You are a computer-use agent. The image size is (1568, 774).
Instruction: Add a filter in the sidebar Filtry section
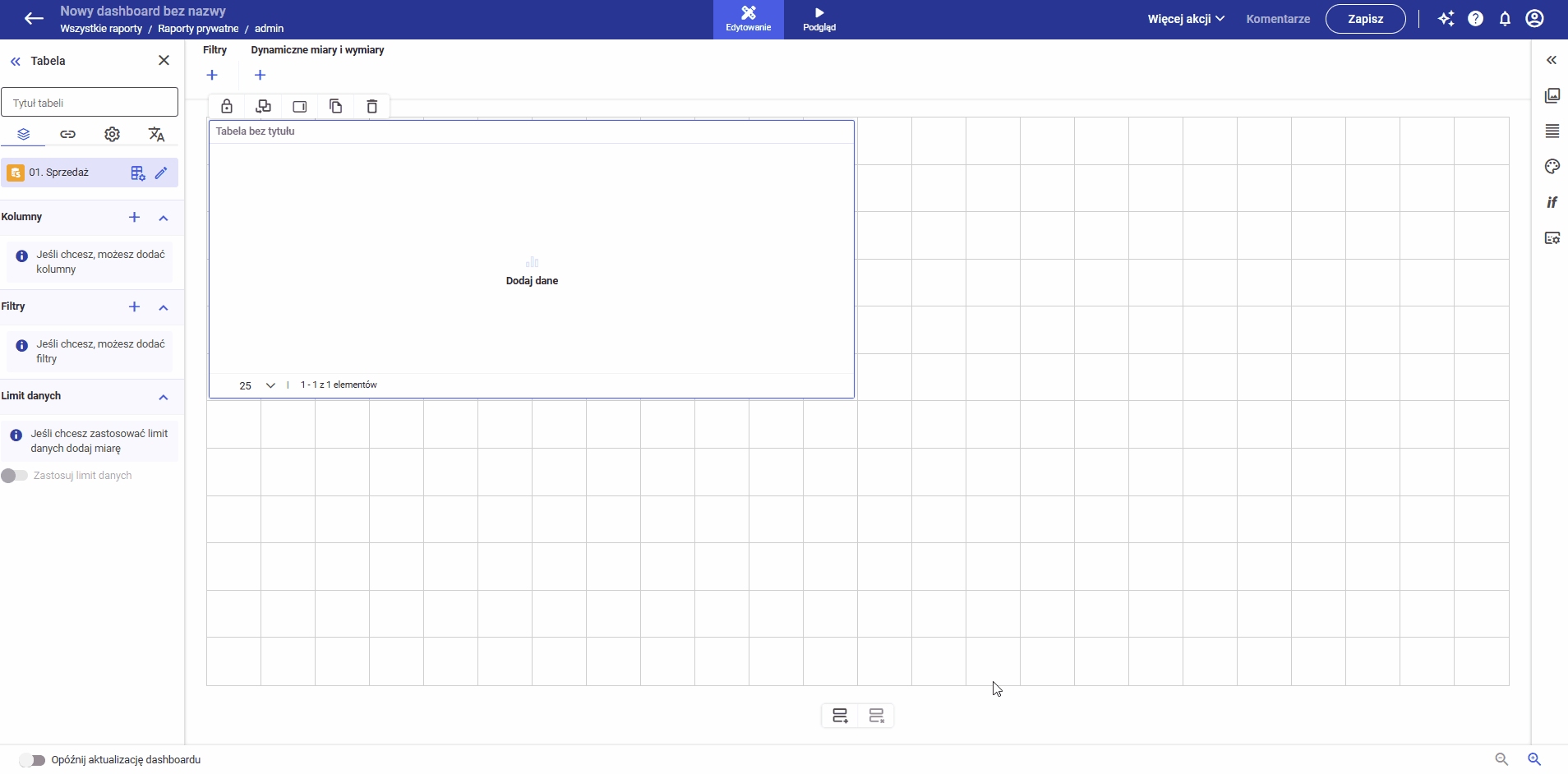click(x=135, y=306)
